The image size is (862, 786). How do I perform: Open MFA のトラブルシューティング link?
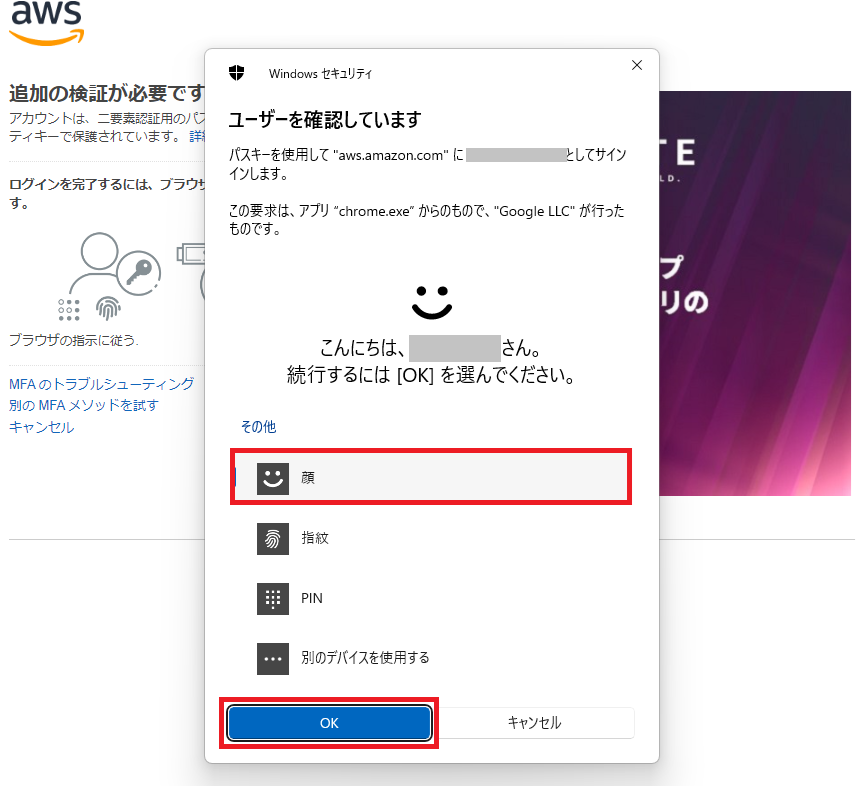point(102,384)
